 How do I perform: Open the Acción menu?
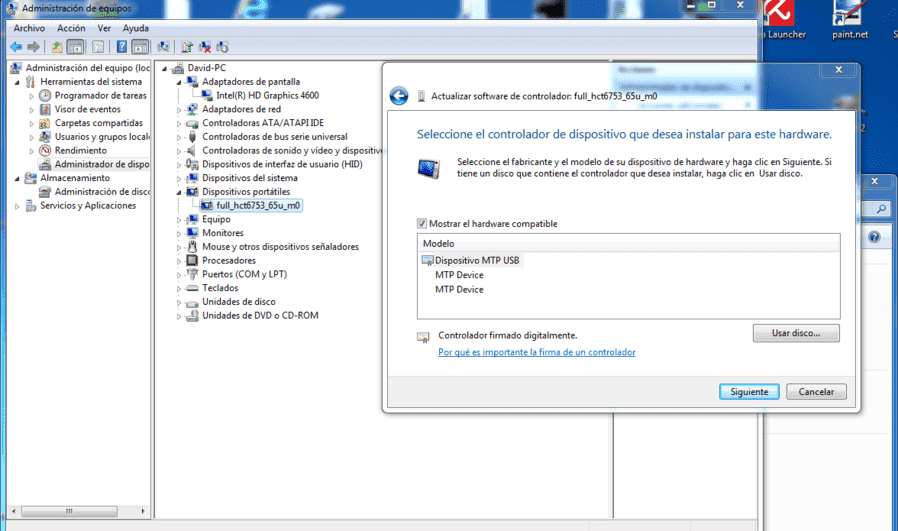coord(71,28)
